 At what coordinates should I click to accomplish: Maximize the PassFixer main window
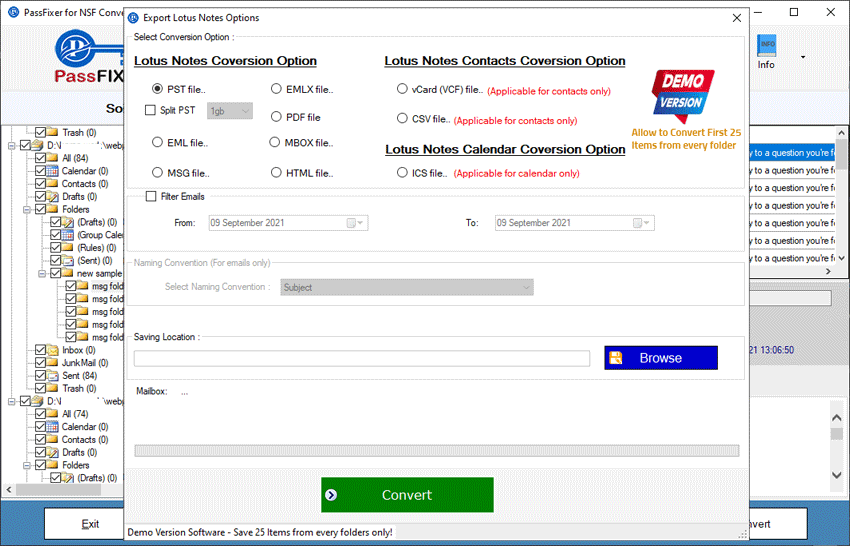[794, 12]
